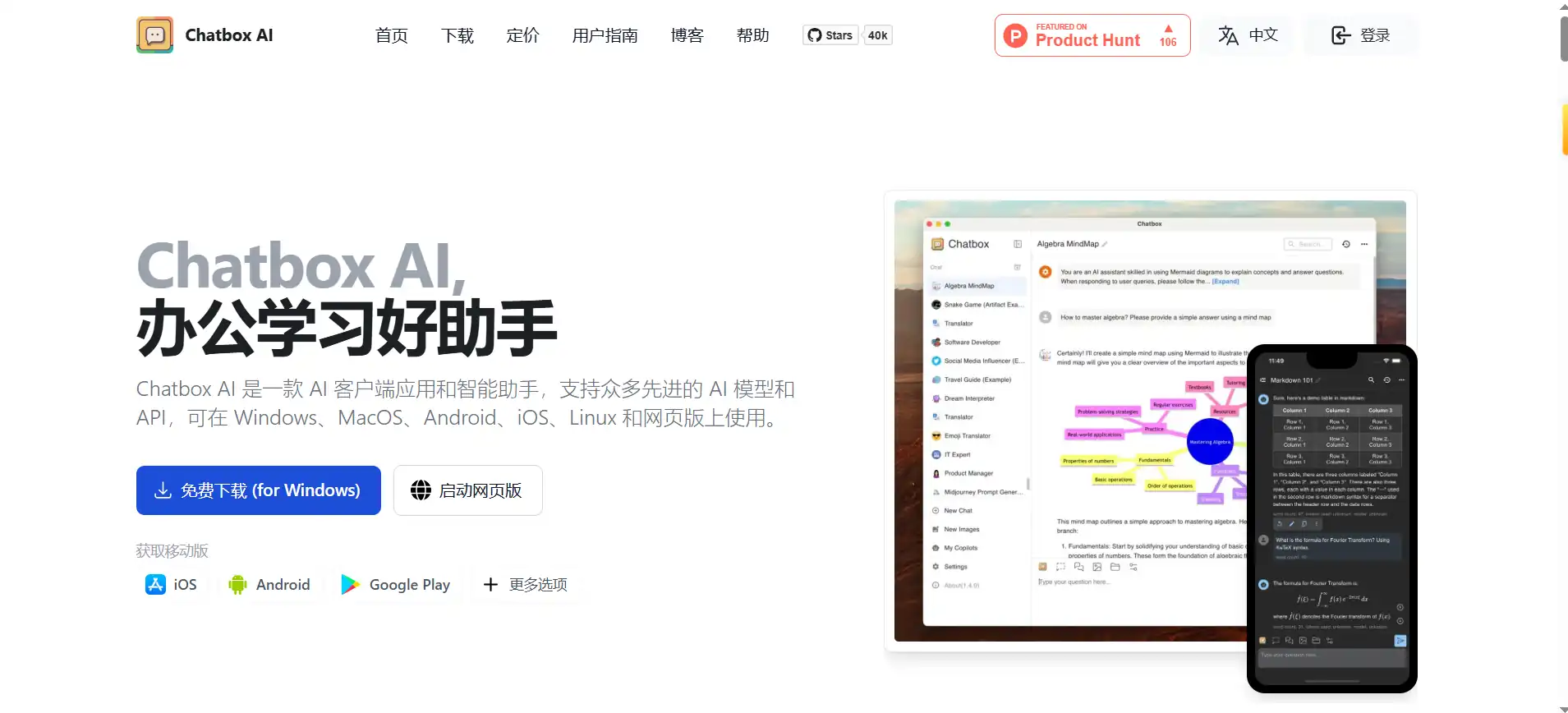The height and width of the screenshot is (713, 1568).
Task: Click the search icon in phone screenshot header
Action: click(1371, 380)
